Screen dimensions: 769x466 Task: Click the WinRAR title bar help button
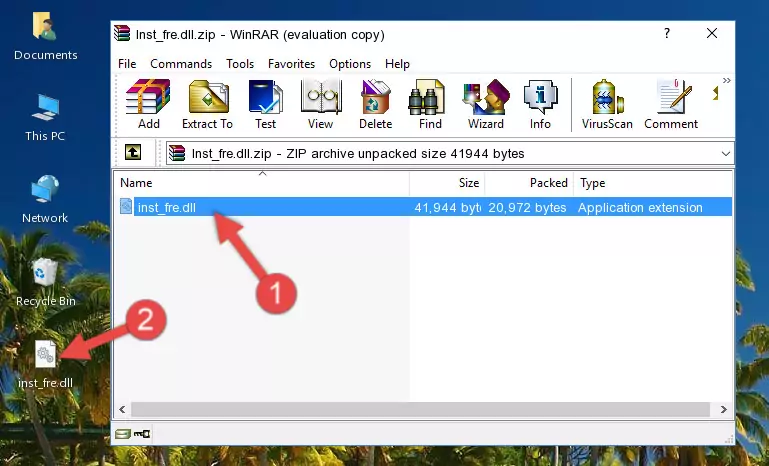click(x=666, y=33)
